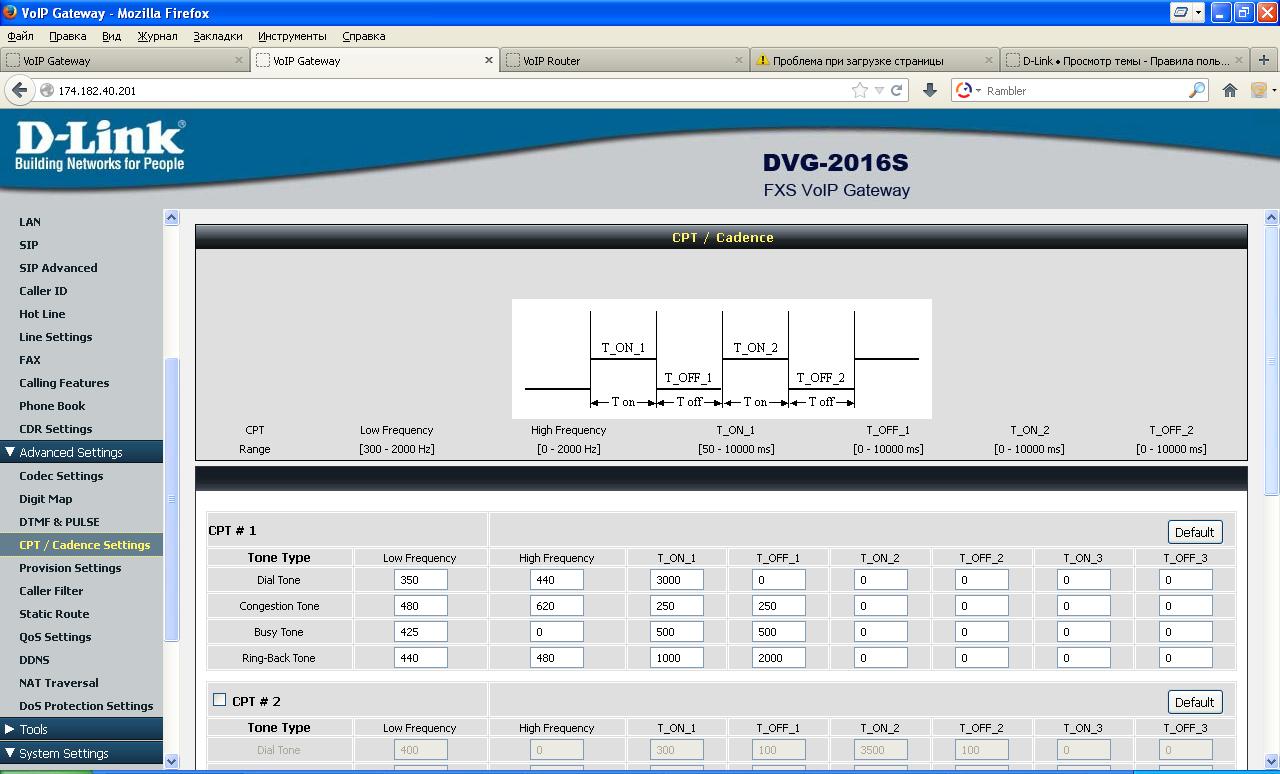This screenshot has height=774, width=1280.
Task: Open the DTMF & PULSE page
Action: pos(59,522)
